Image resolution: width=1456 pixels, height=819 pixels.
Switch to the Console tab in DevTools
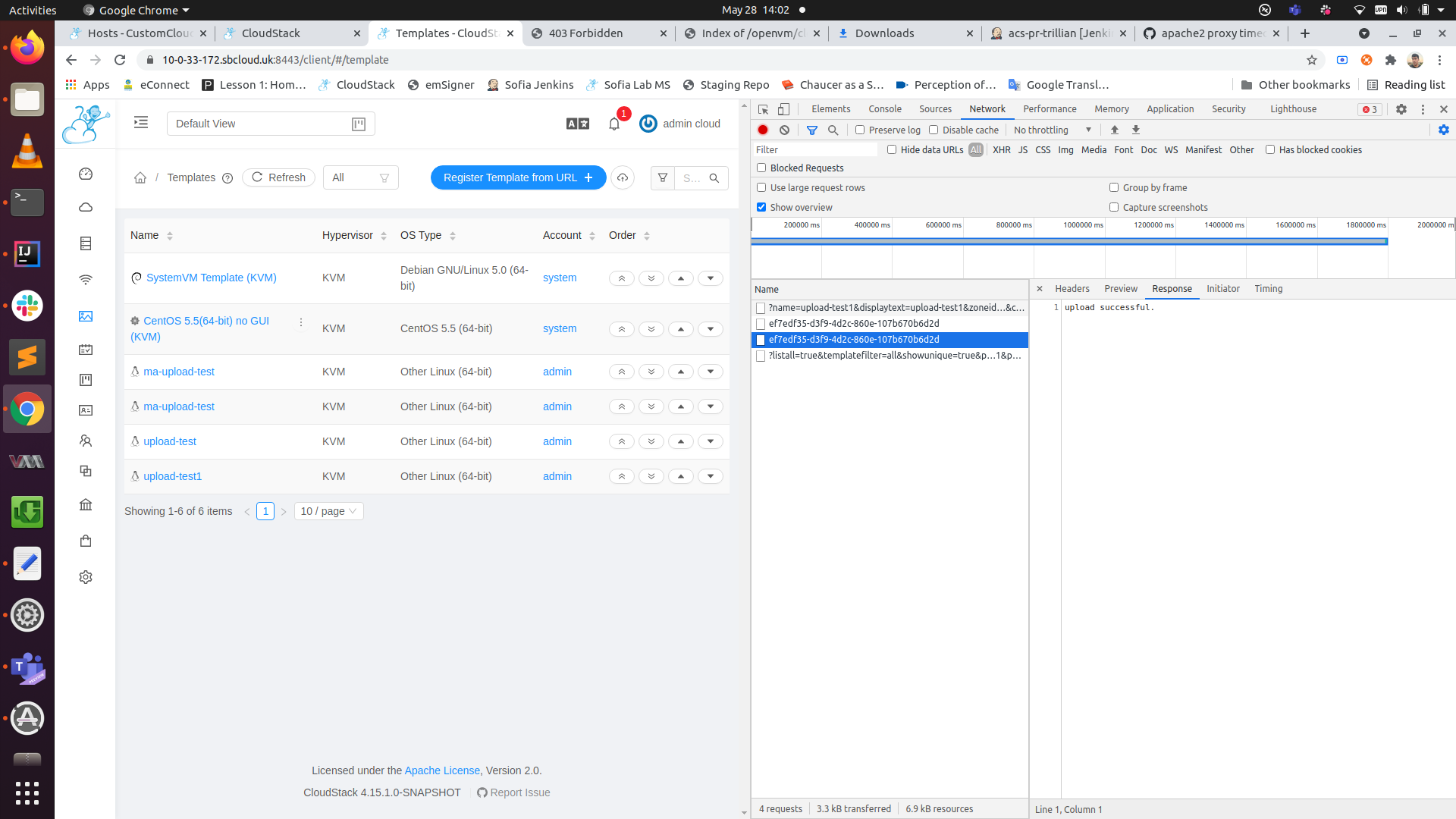click(884, 109)
